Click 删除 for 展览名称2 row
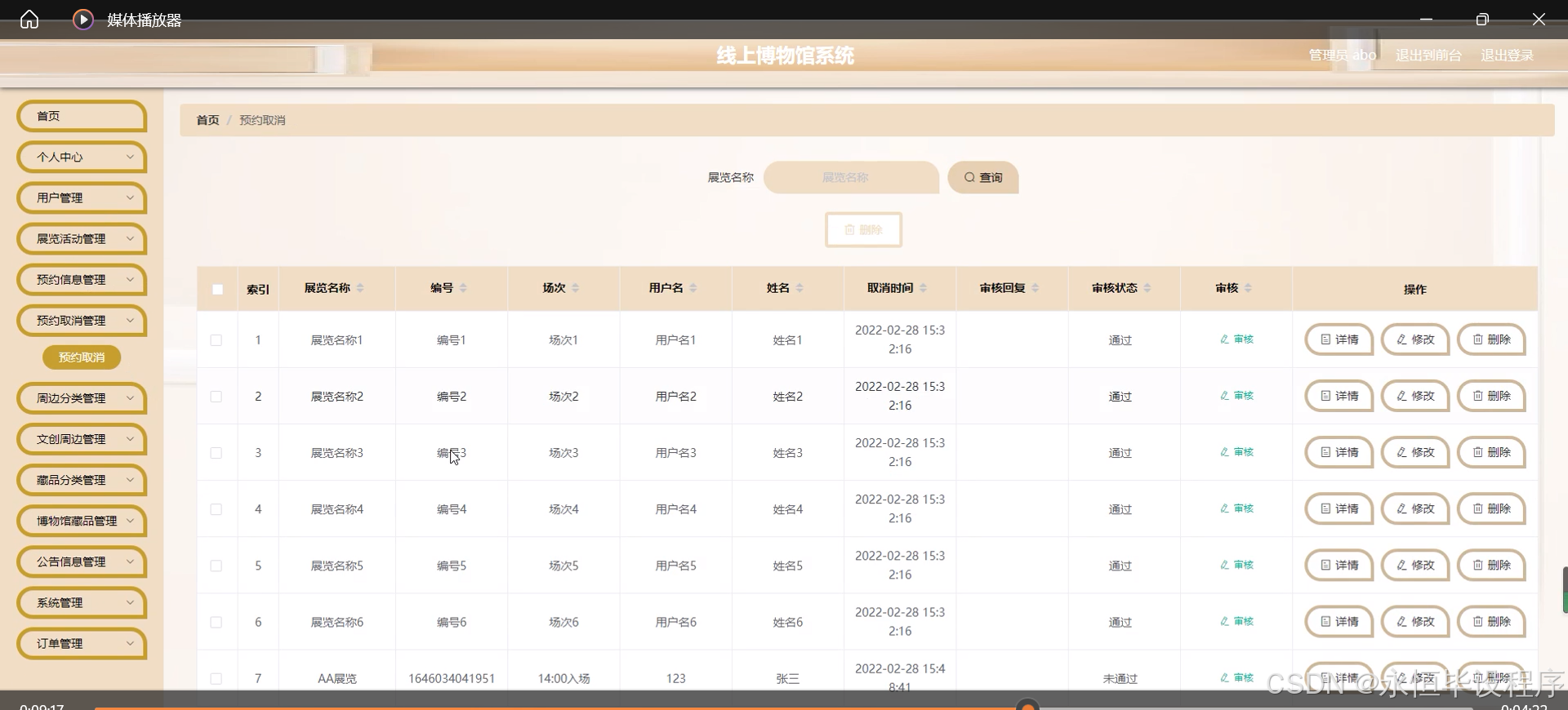This screenshot has height=710, width=1568. coord(1492,396)
